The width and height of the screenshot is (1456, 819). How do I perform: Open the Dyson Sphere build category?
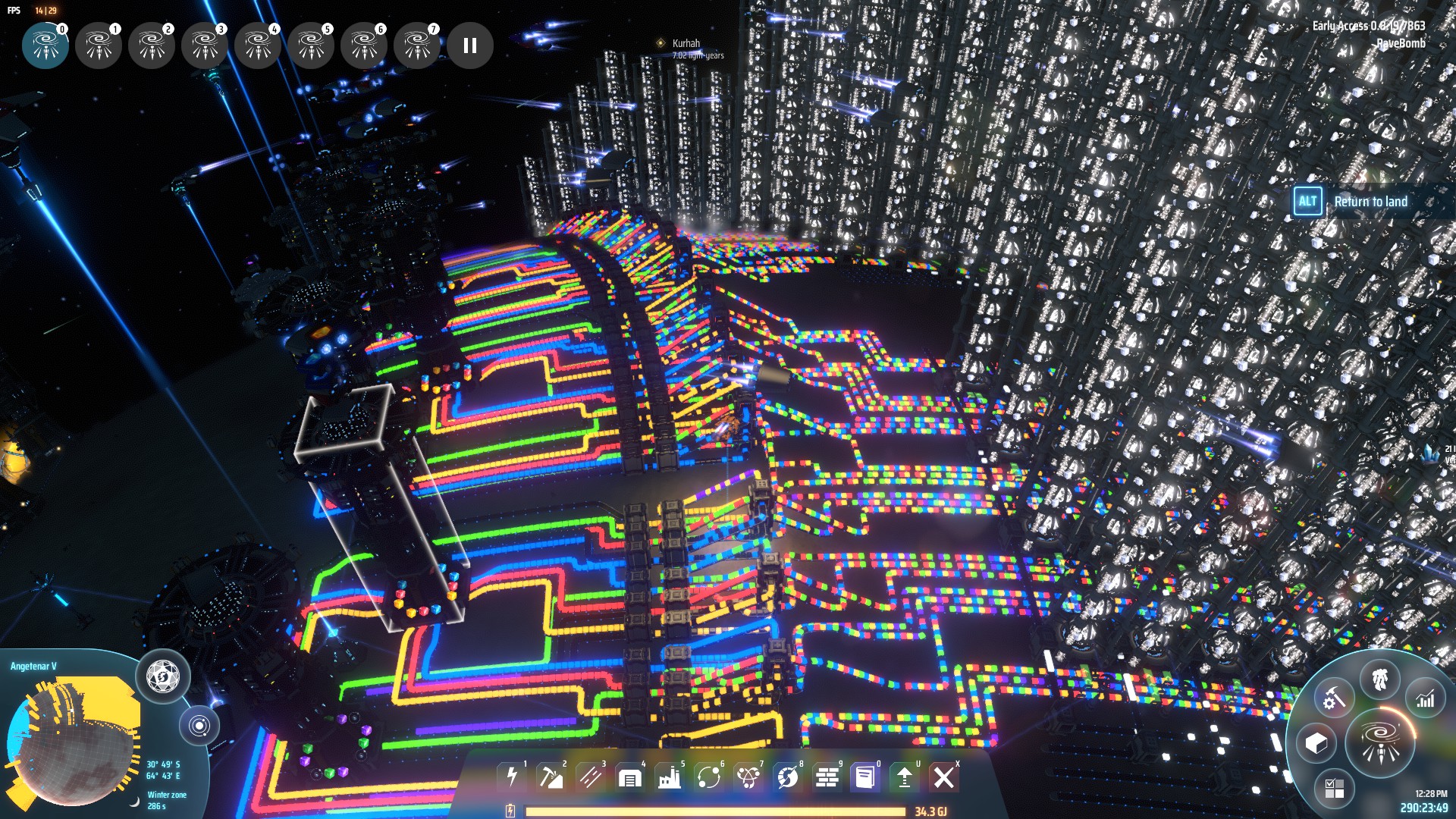pos(788,777)
